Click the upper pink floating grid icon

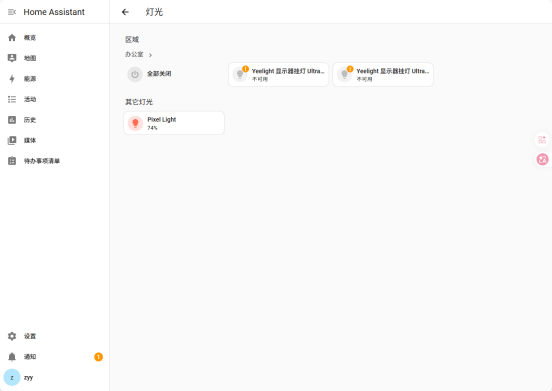pos(542,139)
